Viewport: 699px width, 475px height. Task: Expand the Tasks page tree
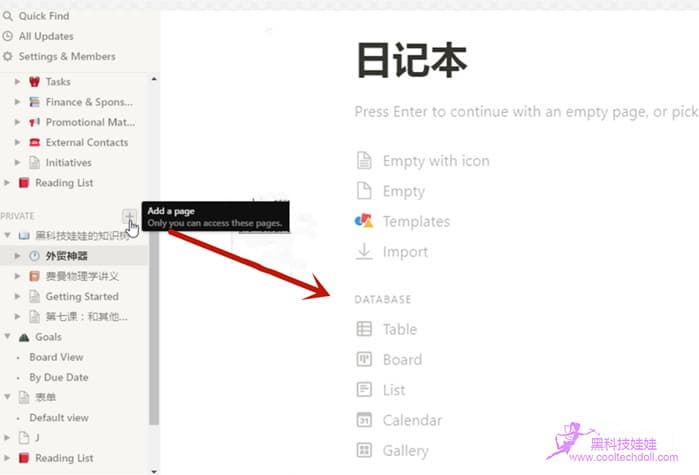pos(17,82)
